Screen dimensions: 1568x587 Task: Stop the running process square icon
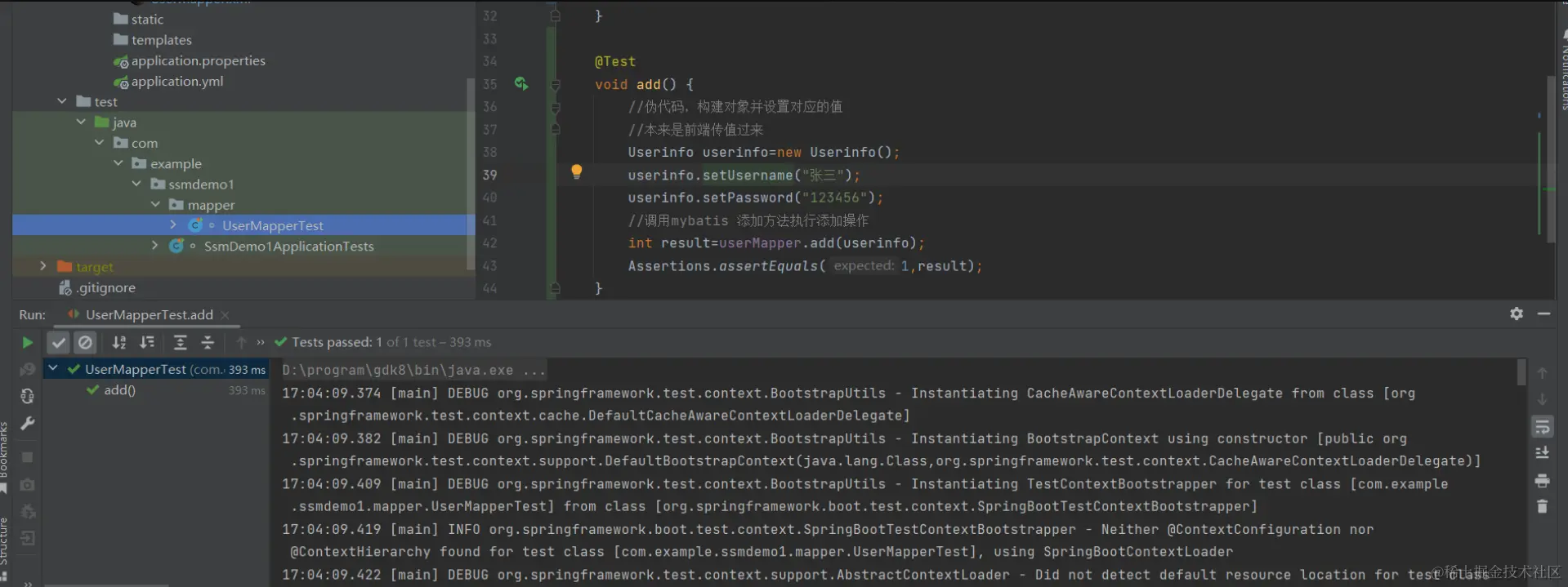[x=28, y=457]
